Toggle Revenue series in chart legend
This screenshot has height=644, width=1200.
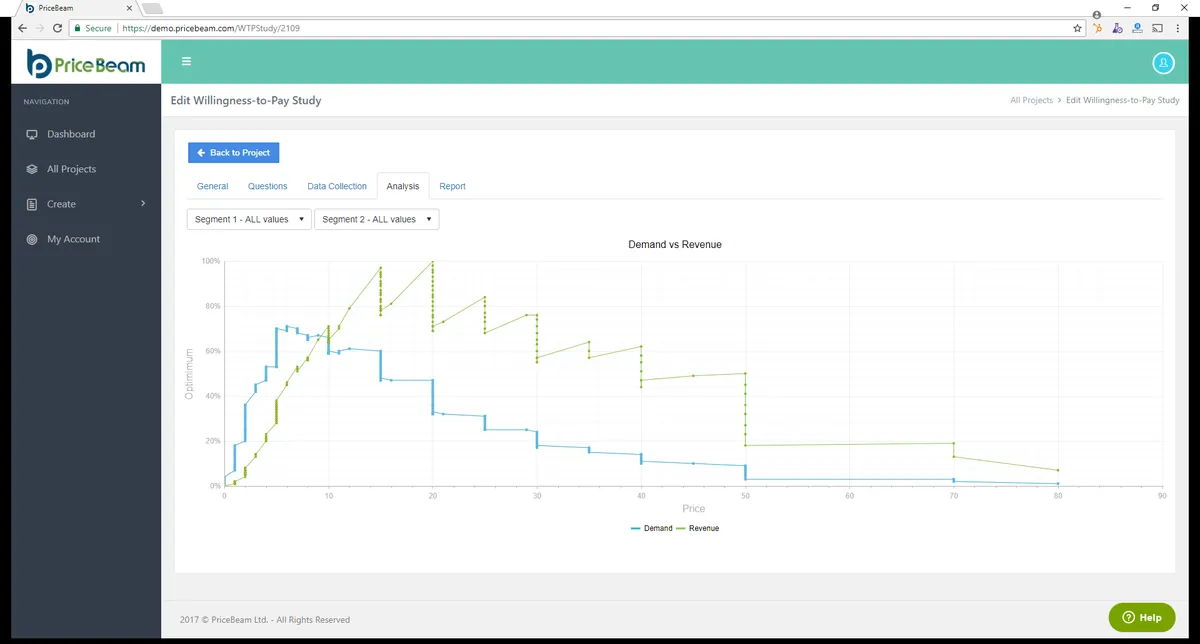click(x=697, y=528)
